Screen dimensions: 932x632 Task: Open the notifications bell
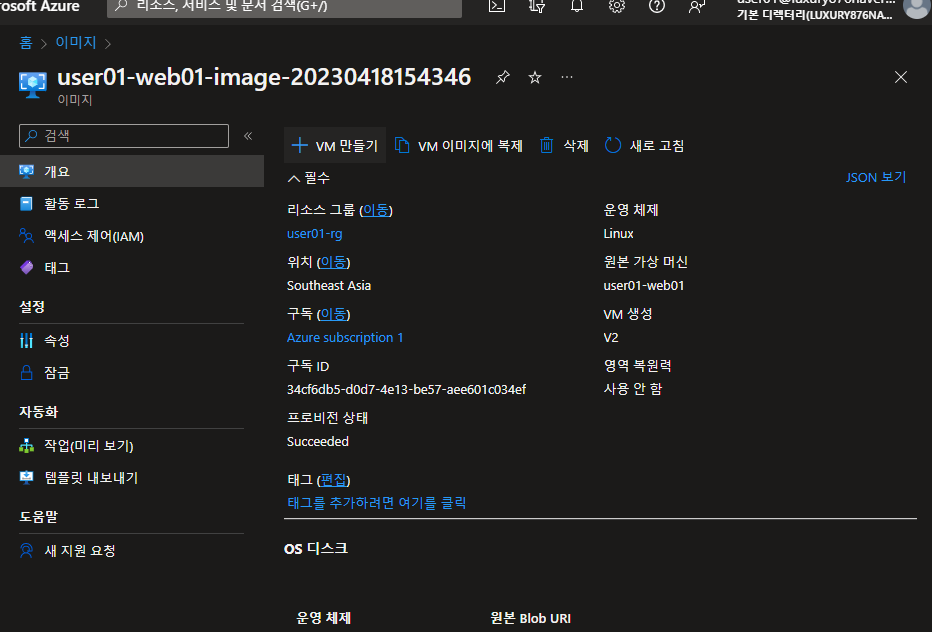point(577,6)
